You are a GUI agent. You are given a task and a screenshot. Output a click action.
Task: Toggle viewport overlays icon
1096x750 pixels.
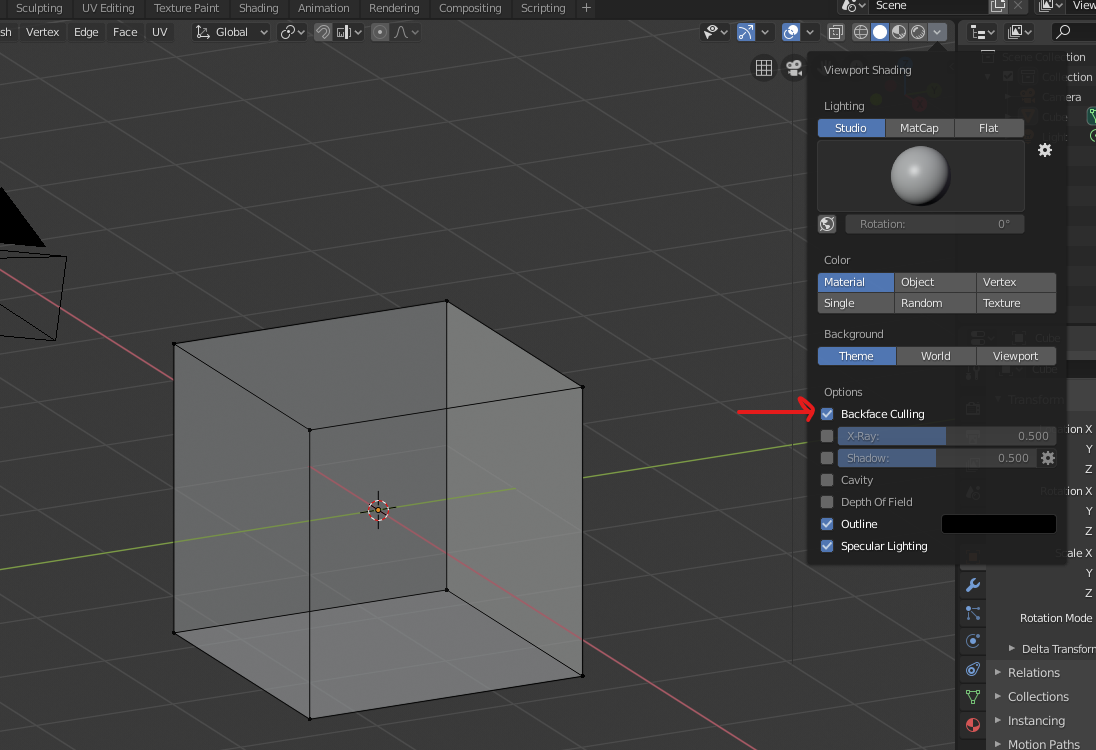[791, 32]
